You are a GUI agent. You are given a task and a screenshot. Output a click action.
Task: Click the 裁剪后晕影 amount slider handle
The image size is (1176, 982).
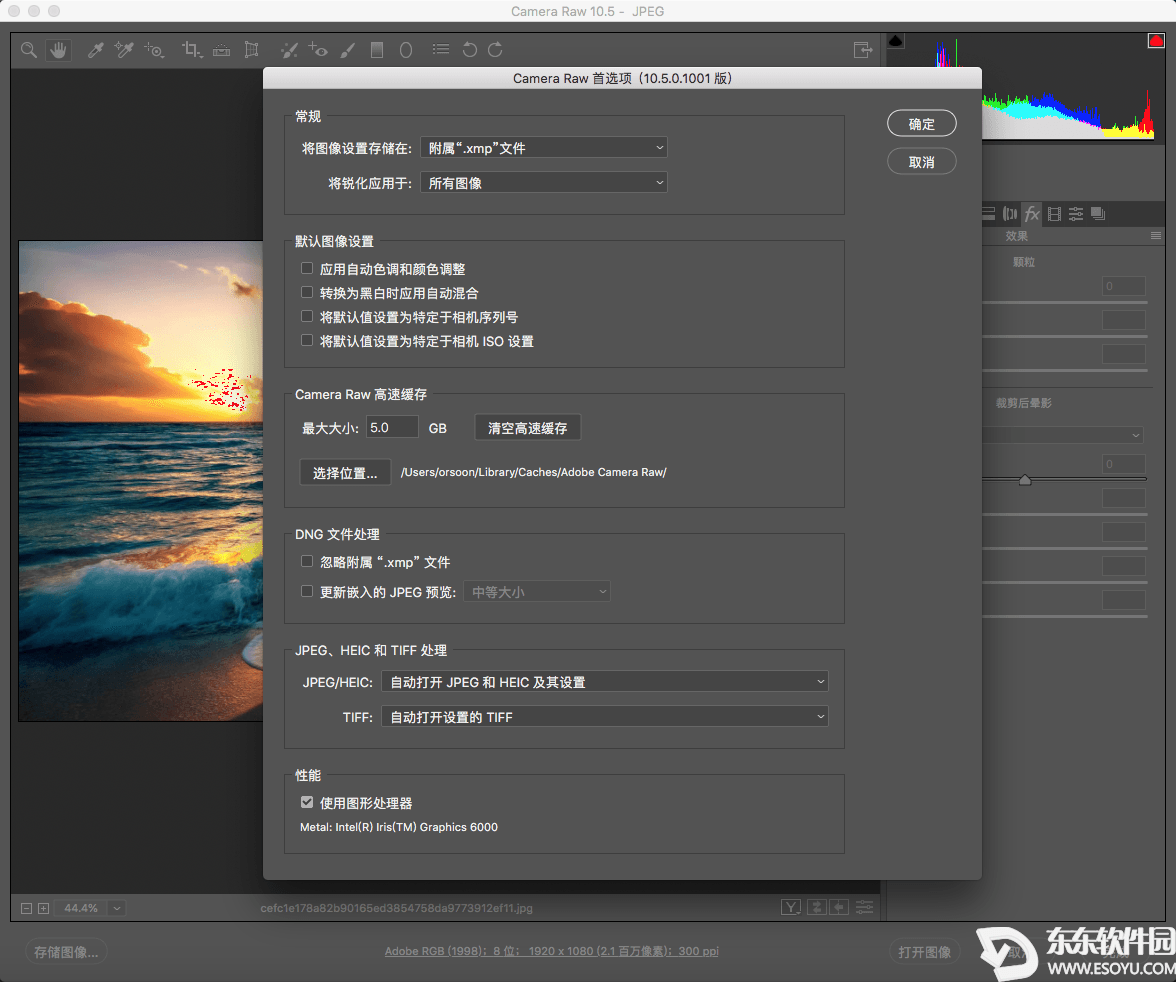pos(1024,479)
